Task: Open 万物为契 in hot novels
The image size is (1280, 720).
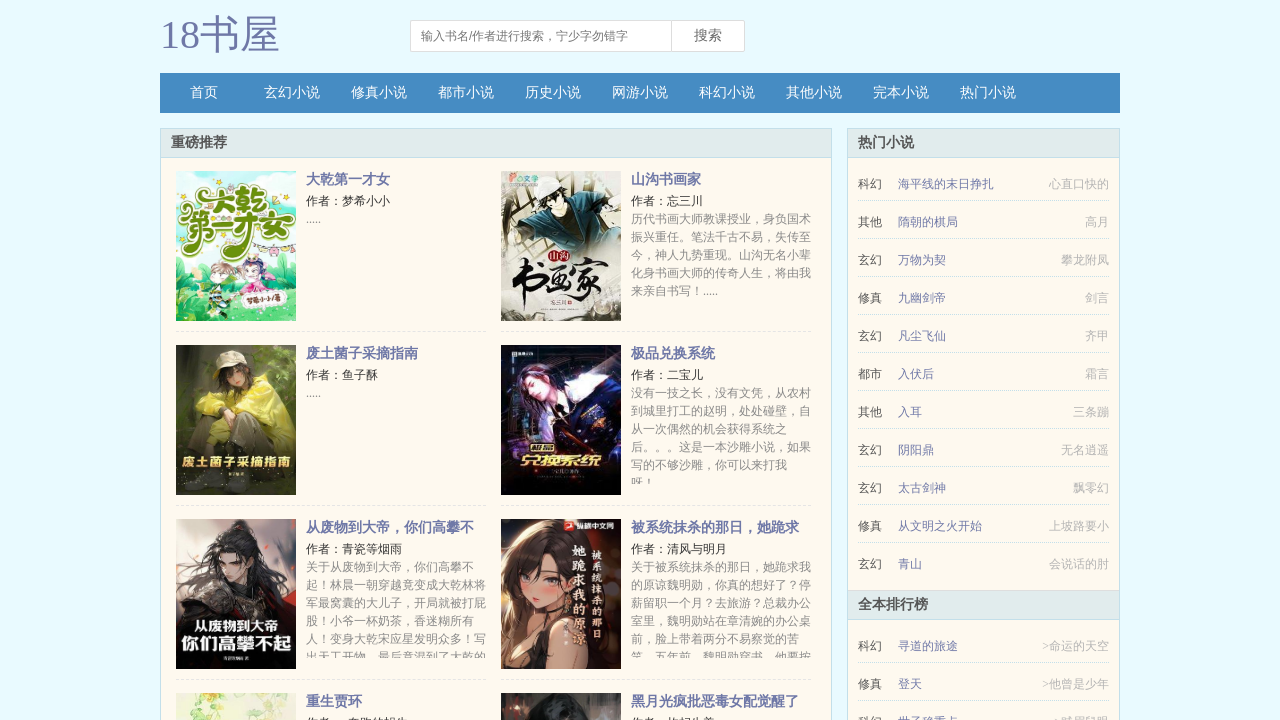Action: click(922, 260)
